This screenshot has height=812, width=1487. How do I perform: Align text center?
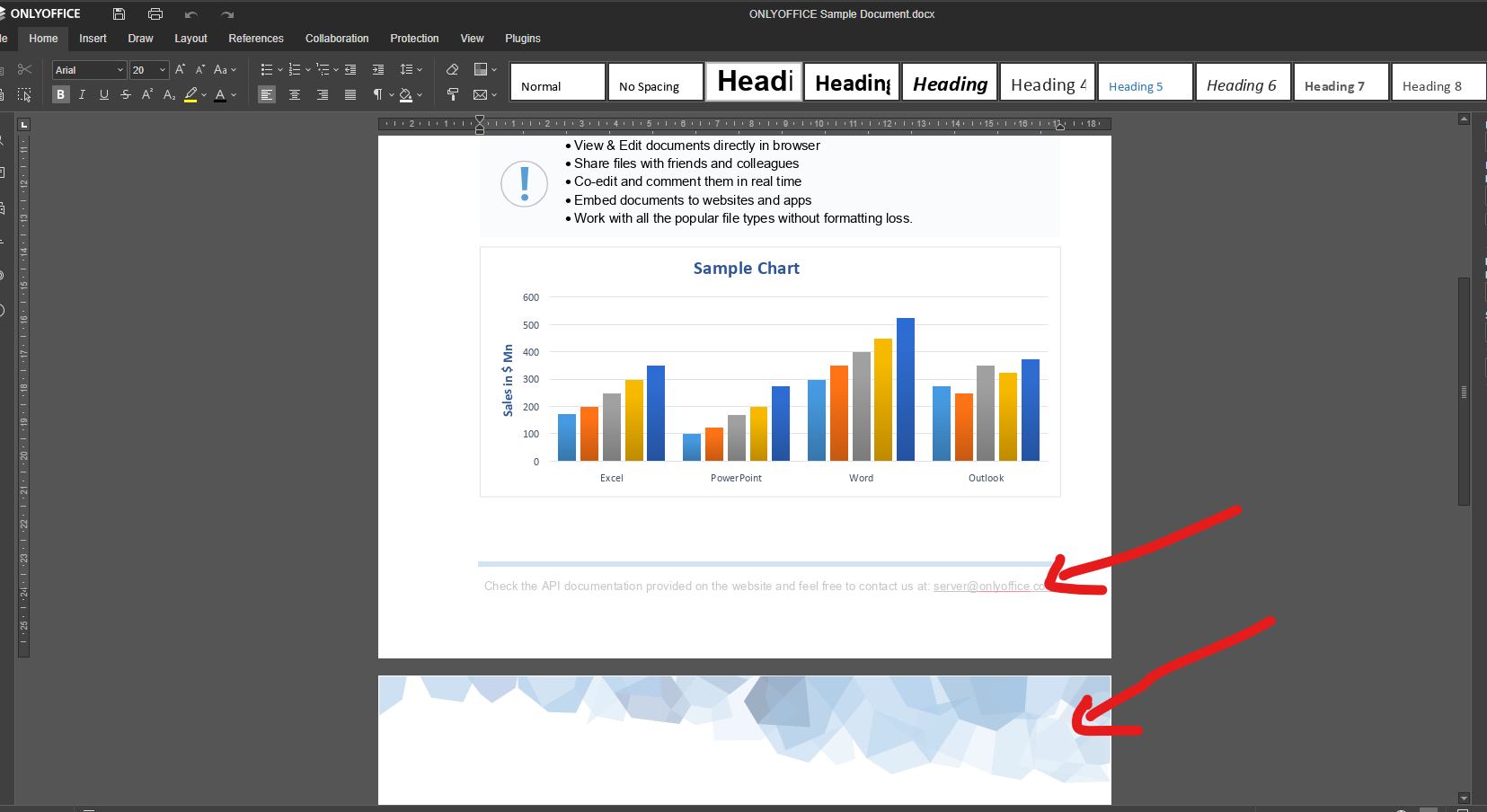[x=295, y=94]
